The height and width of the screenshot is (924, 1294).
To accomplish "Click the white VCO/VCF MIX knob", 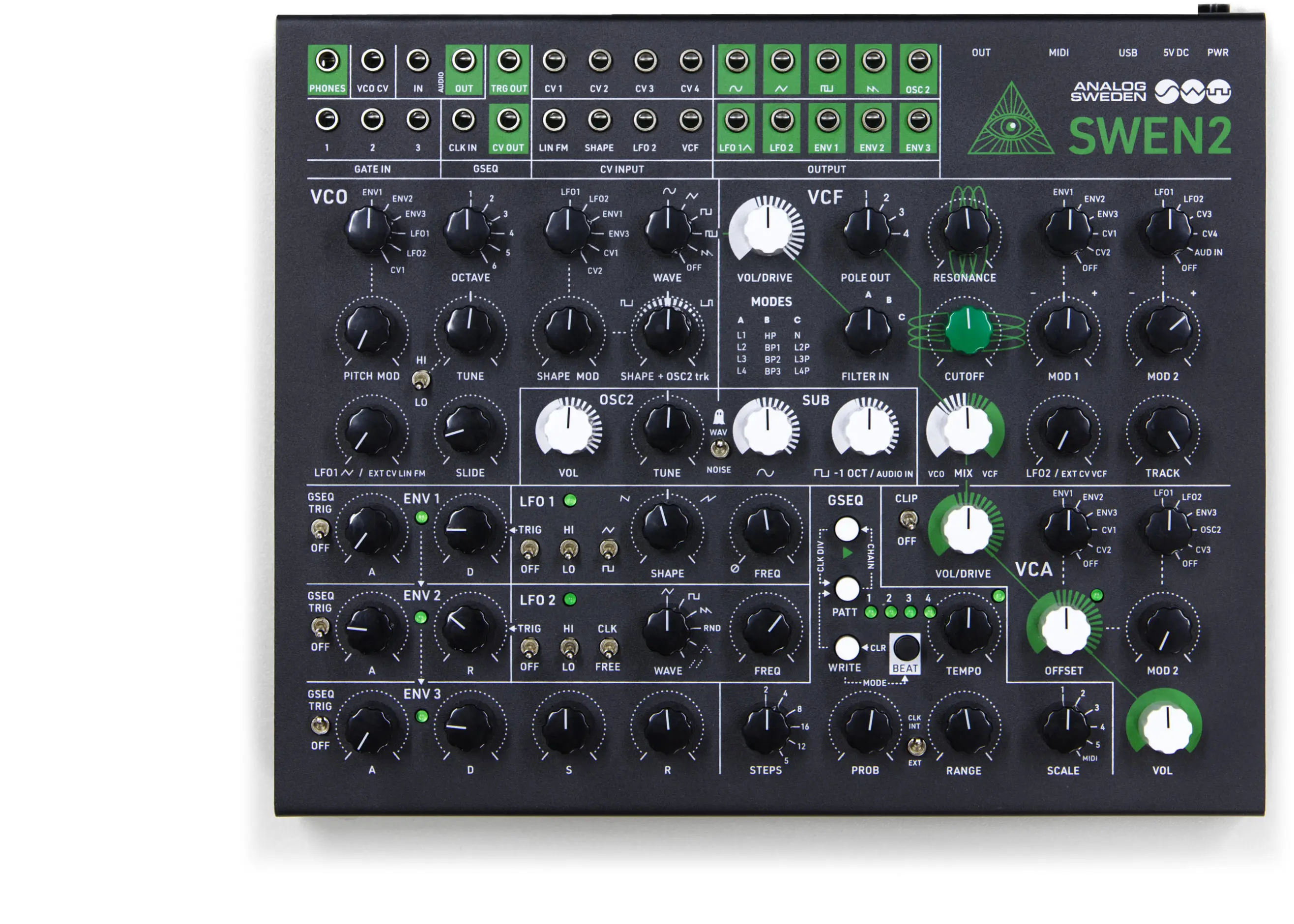I will click(x=968, y=429).
